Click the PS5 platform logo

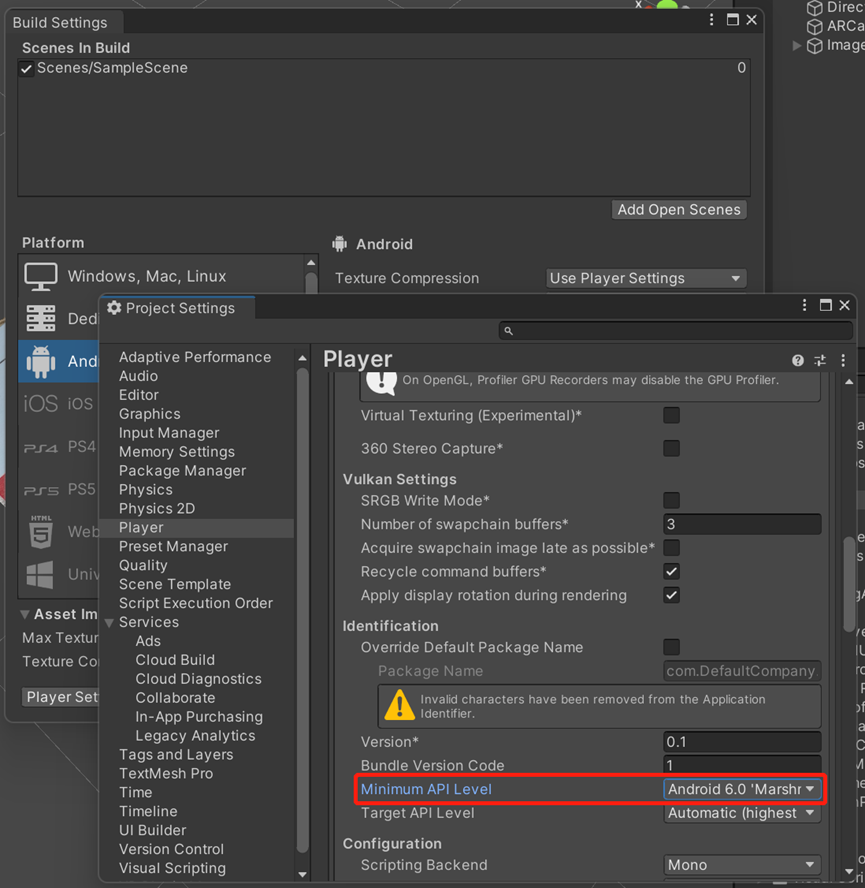pos(41,490)
